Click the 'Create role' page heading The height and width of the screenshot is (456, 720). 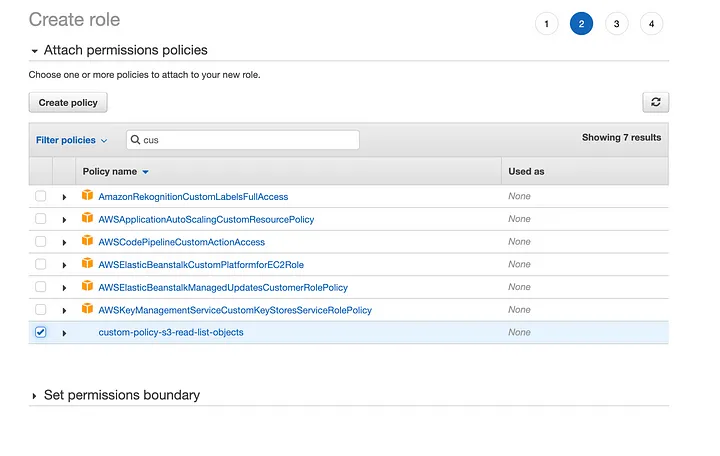click(x=74, y=20)
